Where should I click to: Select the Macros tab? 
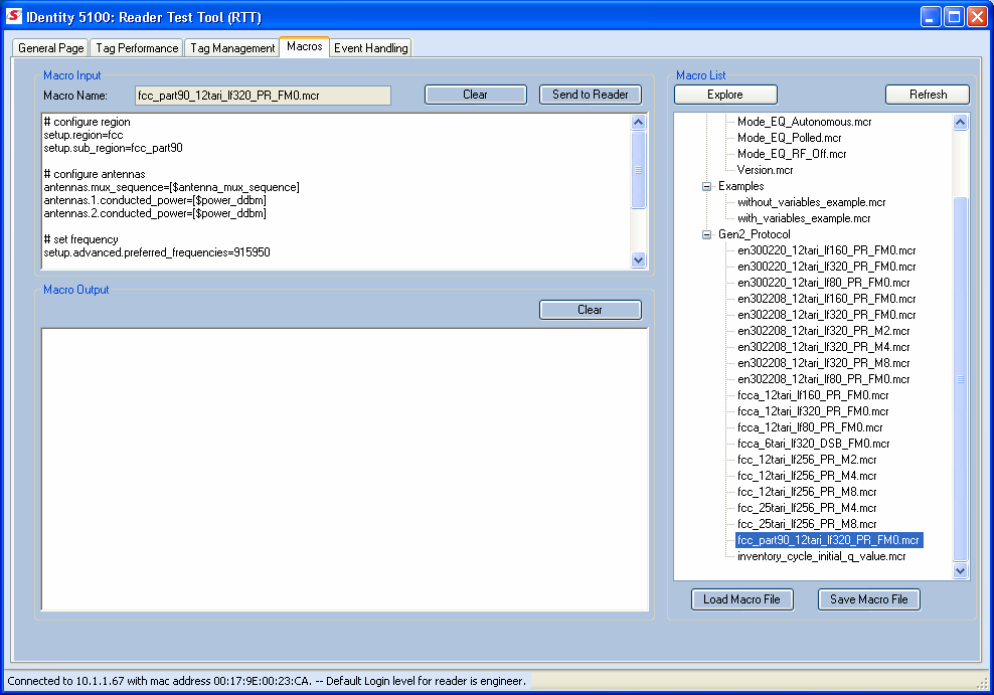[304, 46]
